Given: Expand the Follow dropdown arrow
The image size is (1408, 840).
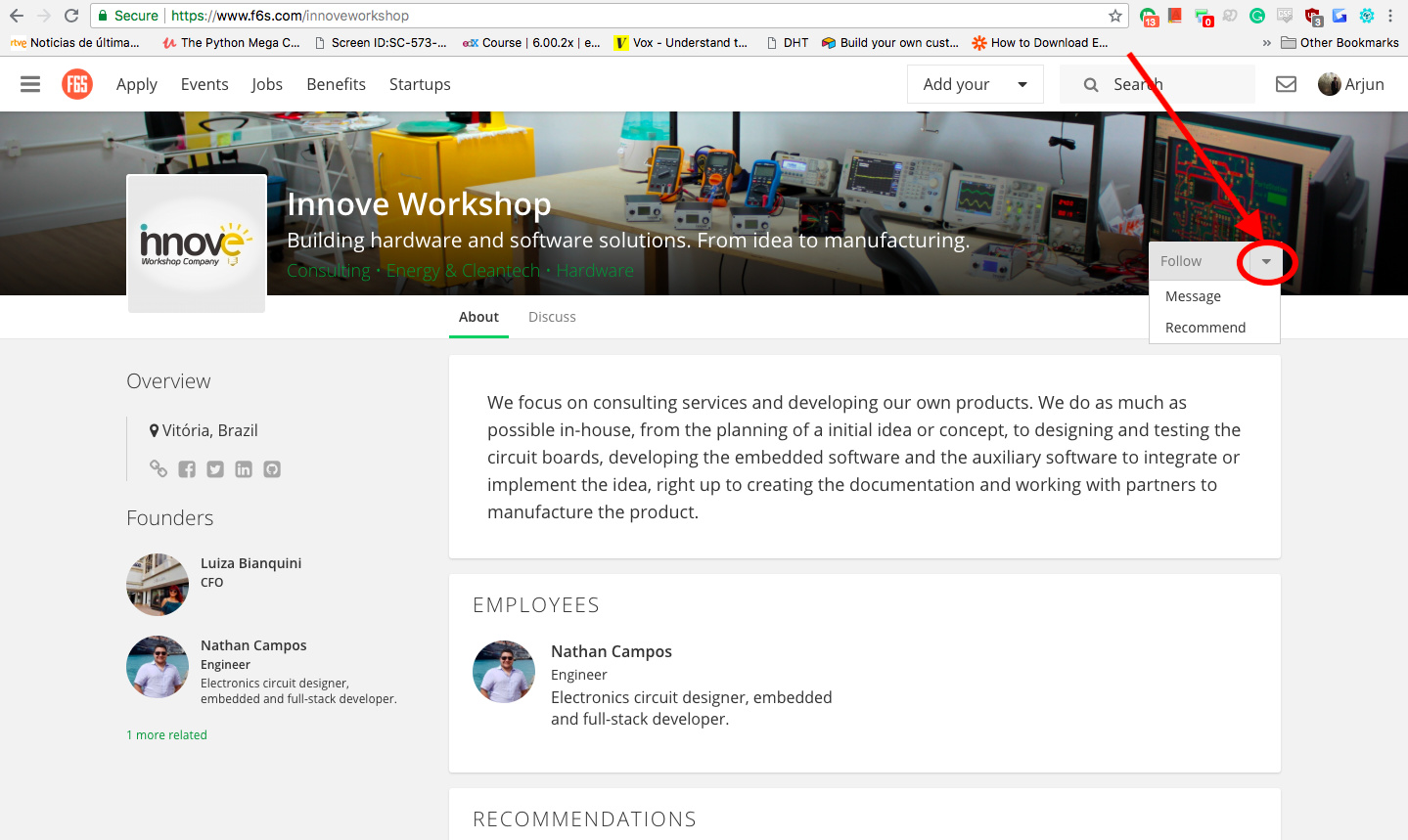Looking at the screenshot, I should coord(1266,261).
